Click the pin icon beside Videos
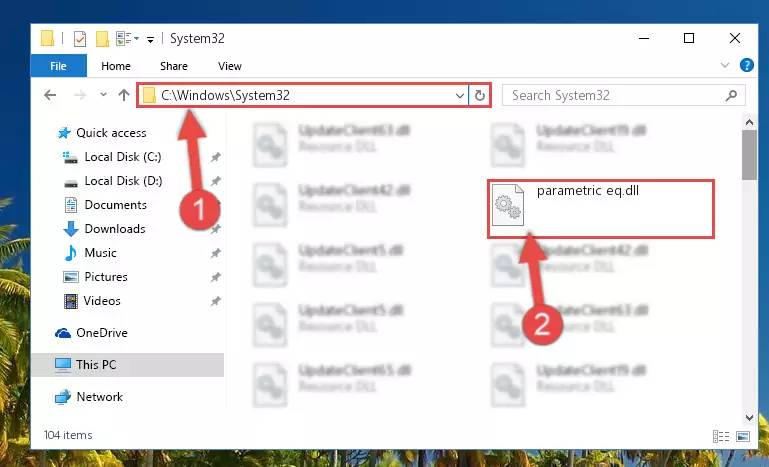This screenshot has height=467, width=769. [215, 301]
